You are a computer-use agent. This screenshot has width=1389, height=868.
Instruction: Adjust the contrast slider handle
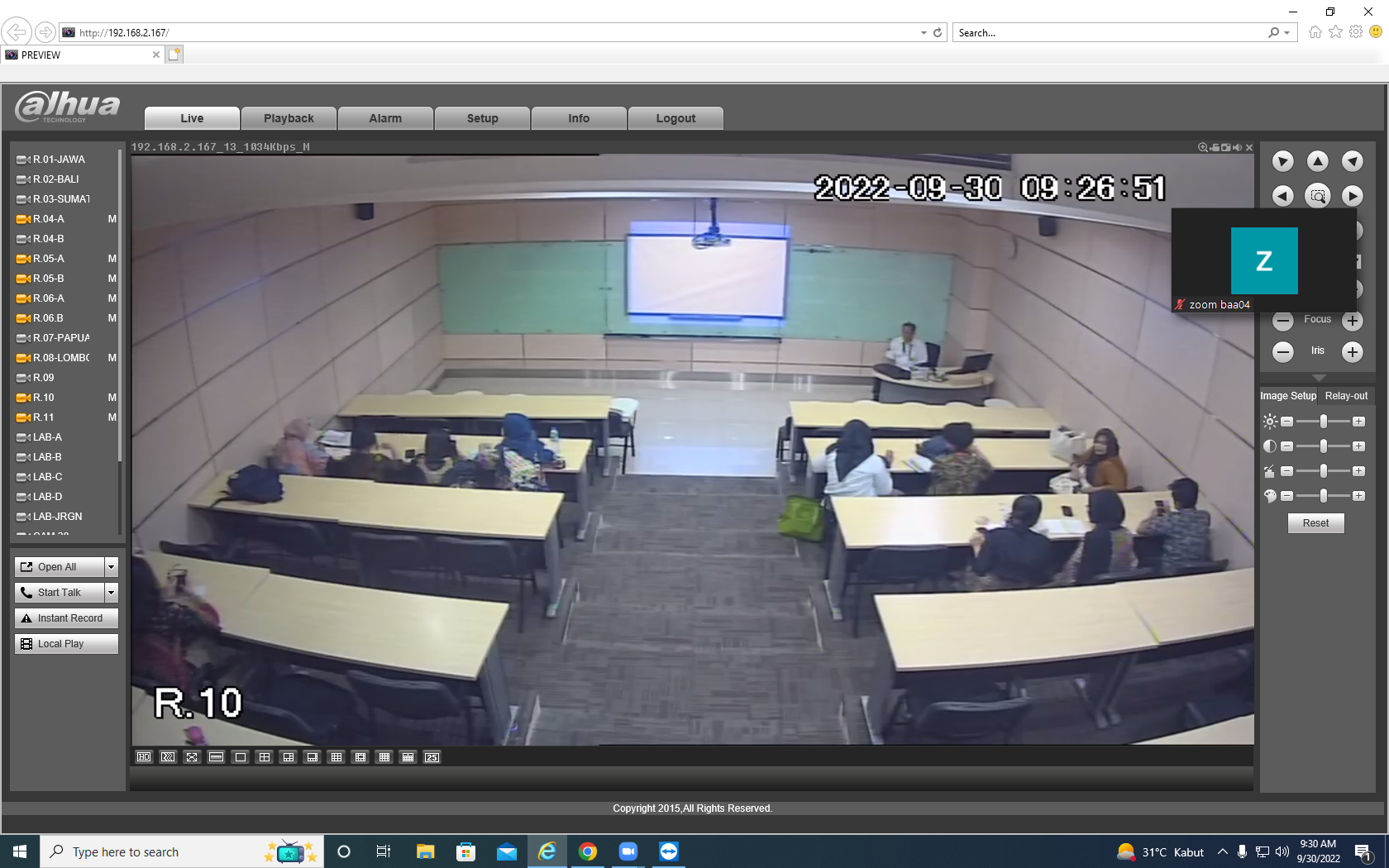(x=1324, y=446)
